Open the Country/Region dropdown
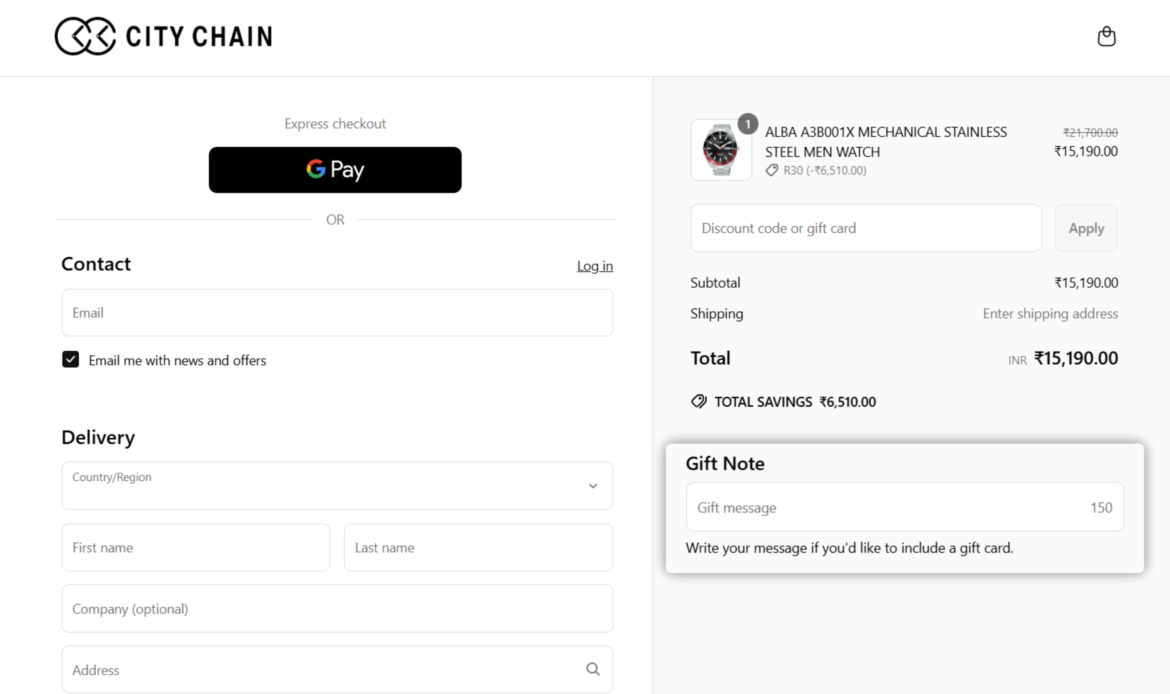Image resolution: width=1170 pixels, height=694 pixels. click(x=337, y=486)
